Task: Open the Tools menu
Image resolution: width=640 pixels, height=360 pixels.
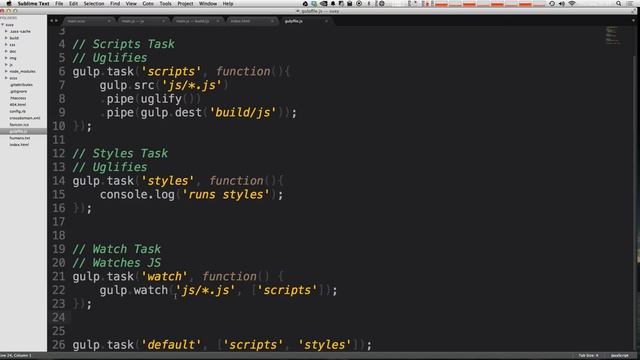Action: (165, 3)
